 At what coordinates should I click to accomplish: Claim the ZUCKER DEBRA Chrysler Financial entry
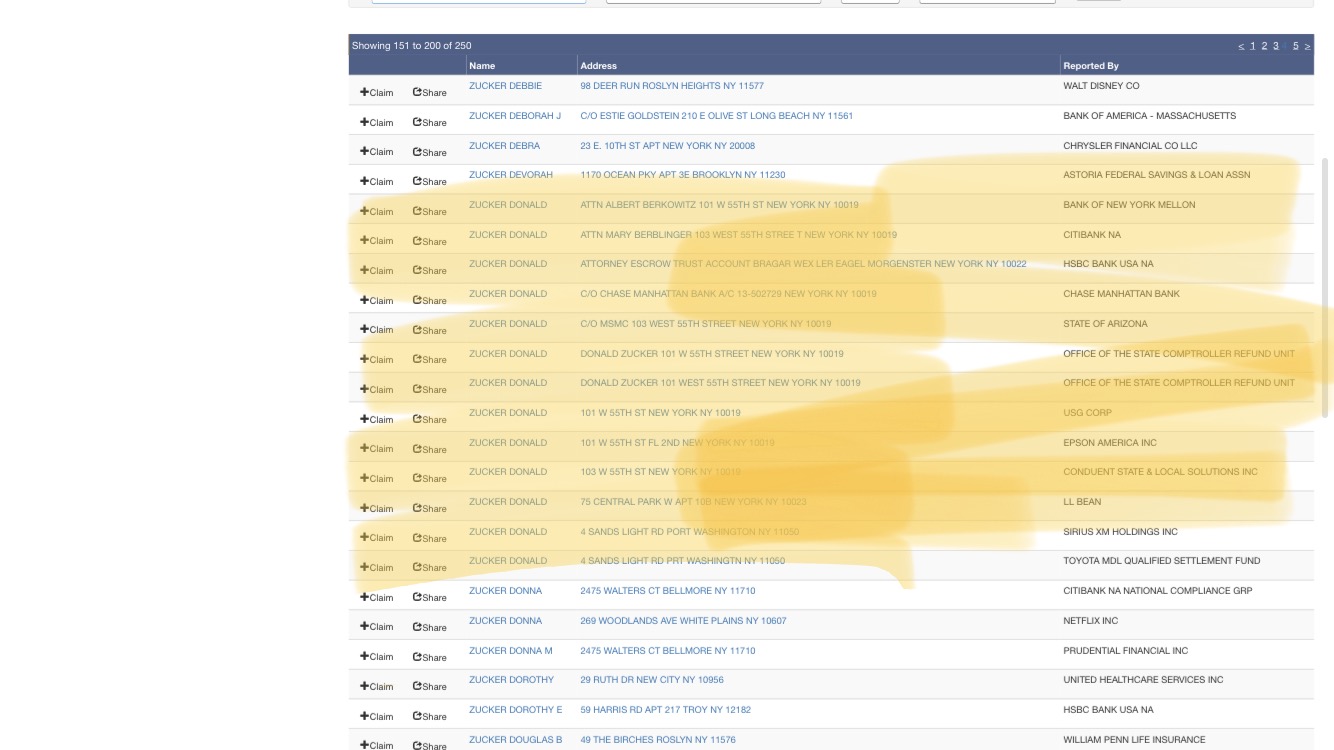(x=377, y=152)
